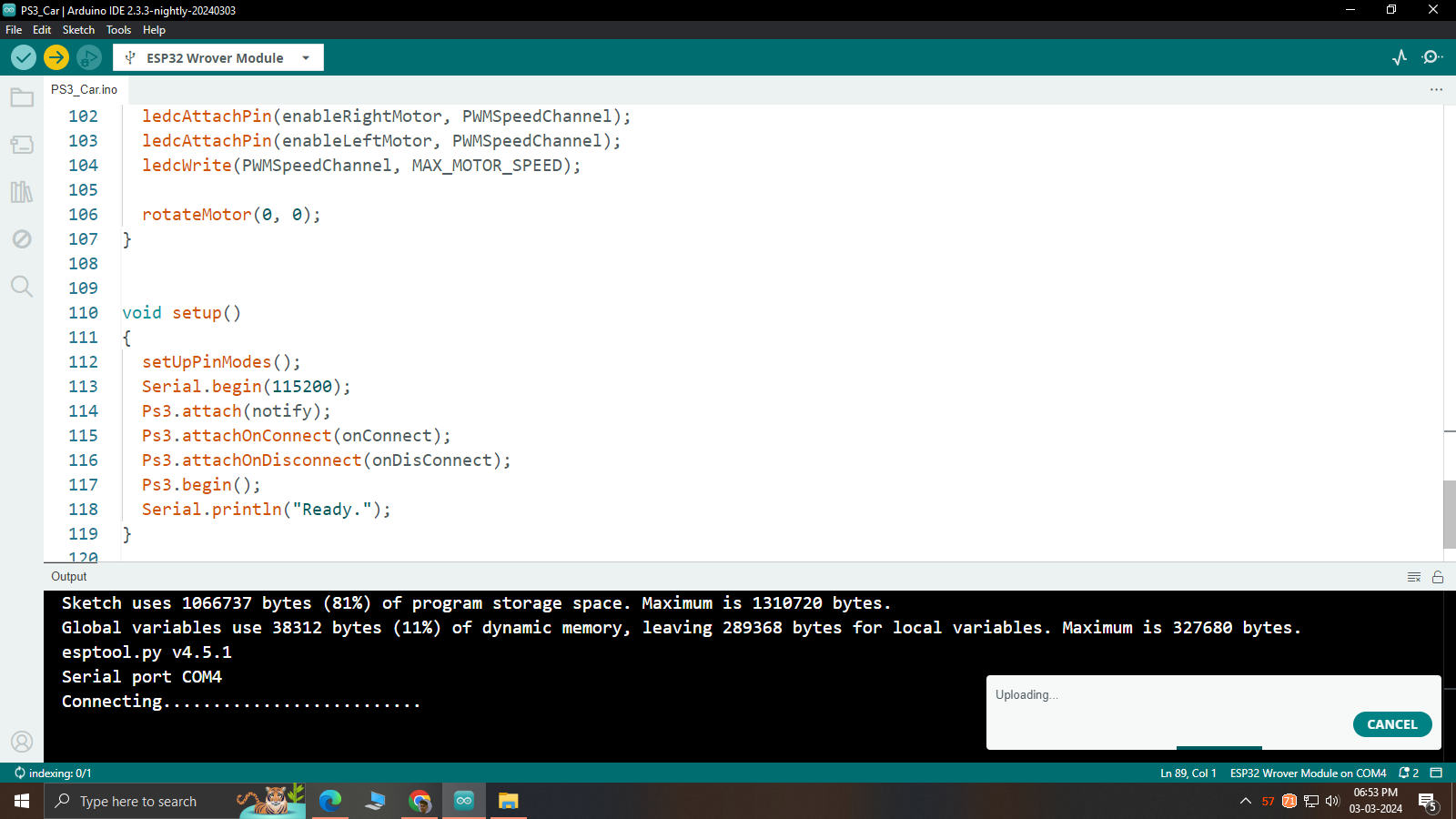Click on Ps3.begin() code line
Viewport: 1456px width, 819px height.
point(201,484)
